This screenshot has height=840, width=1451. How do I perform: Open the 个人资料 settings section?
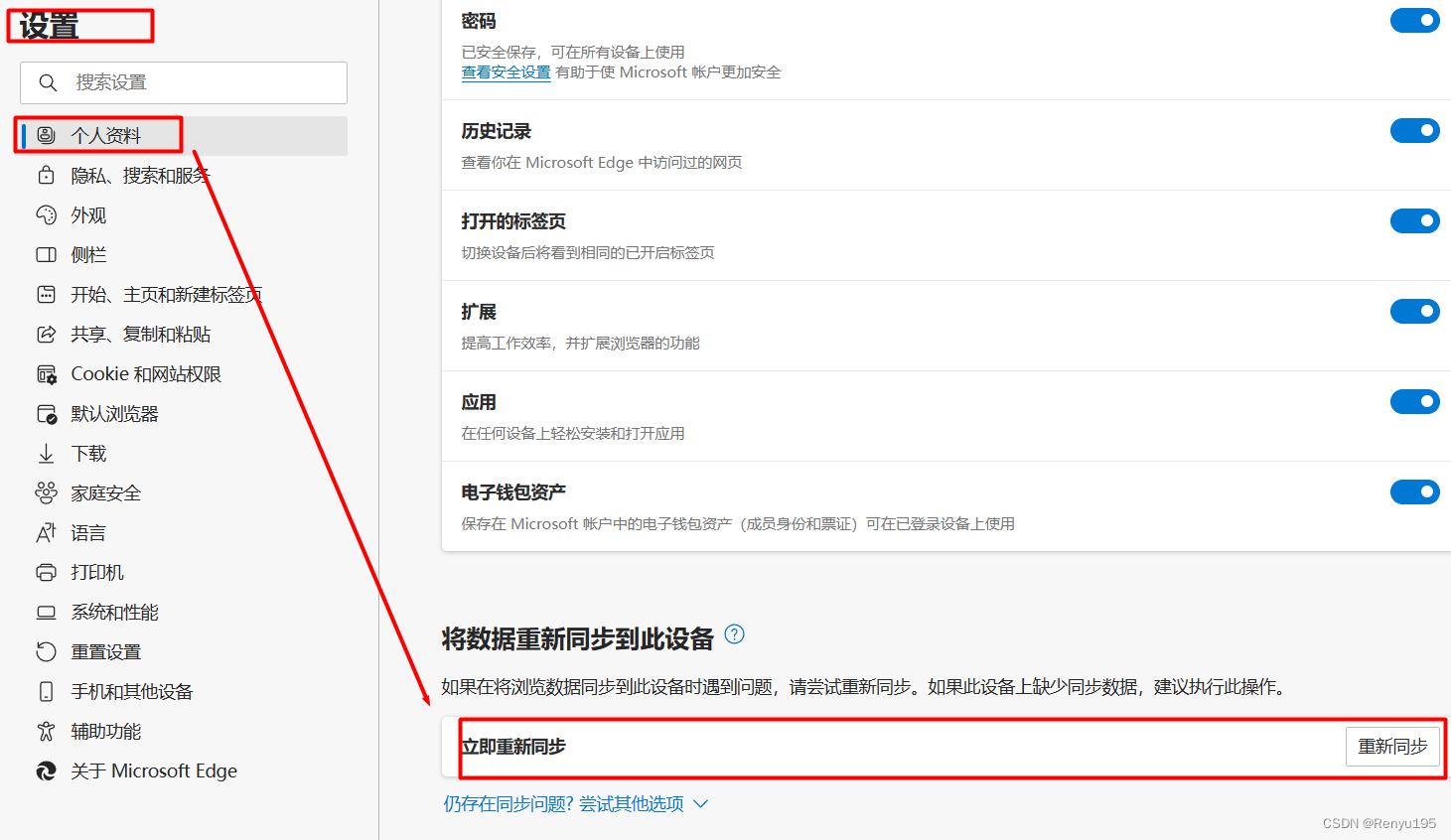point(184,135)
